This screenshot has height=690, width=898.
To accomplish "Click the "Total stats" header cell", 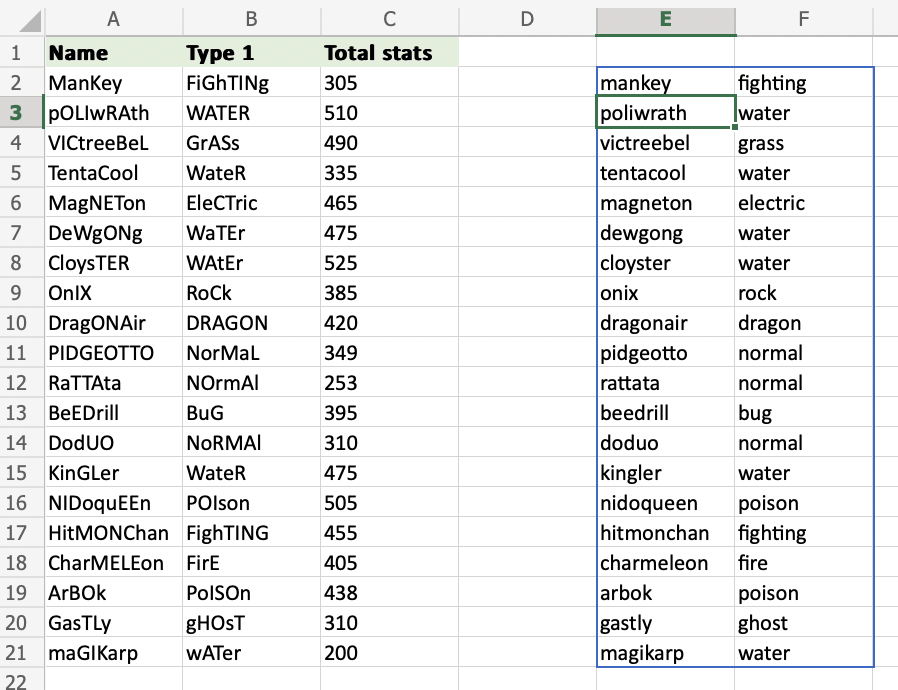I will point(389,53).
